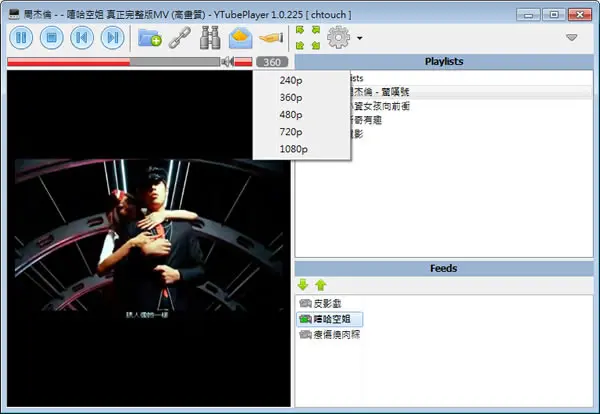
Task: Choose 1080p from the quality menu
Action: [x=293, y=149]
